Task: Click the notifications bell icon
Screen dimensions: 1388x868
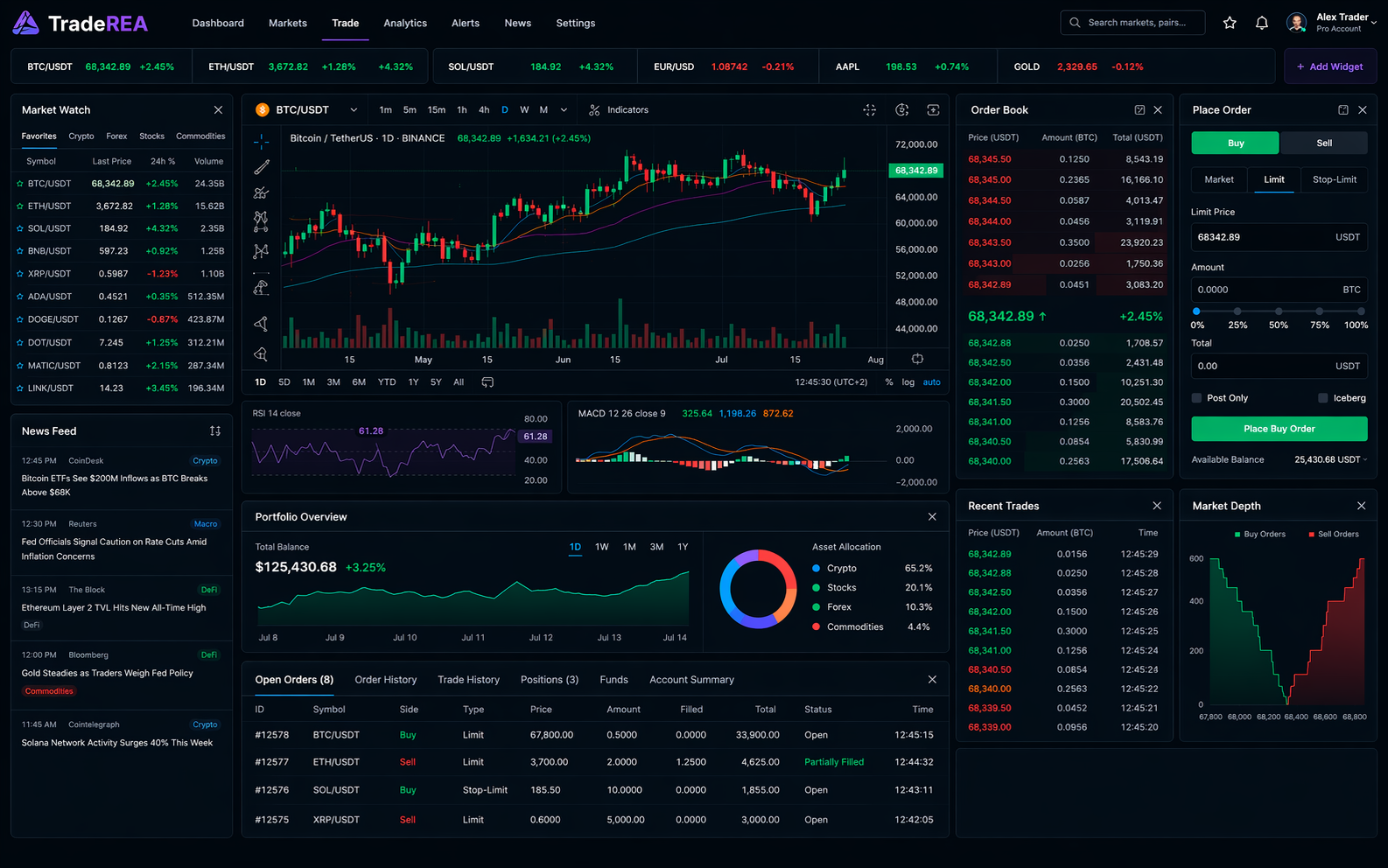Action: pyautogui.click(x=1261, y=23)
